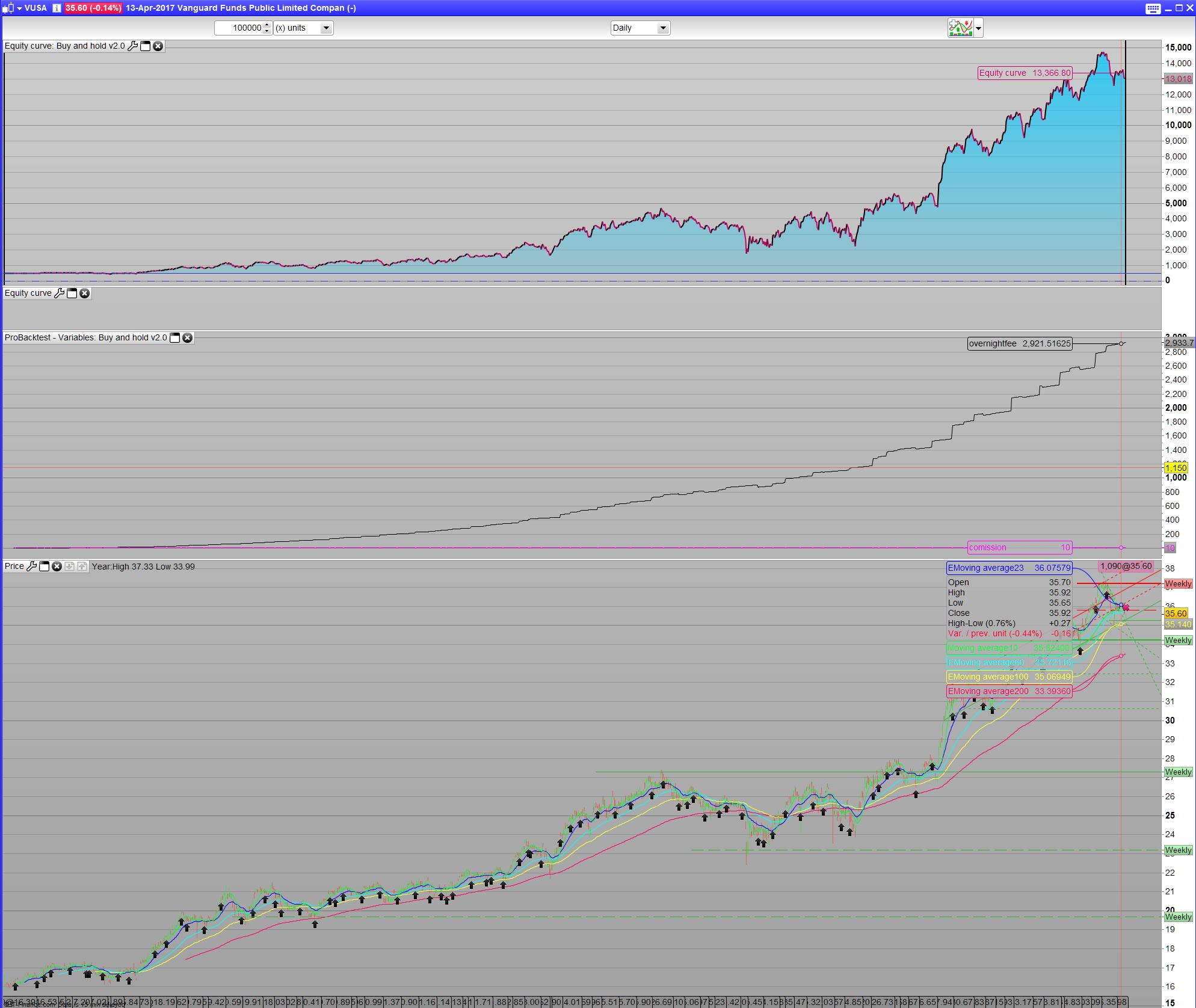Click the instrument info icon next to VUSA

pyautogui.click(x=57, y=8)
